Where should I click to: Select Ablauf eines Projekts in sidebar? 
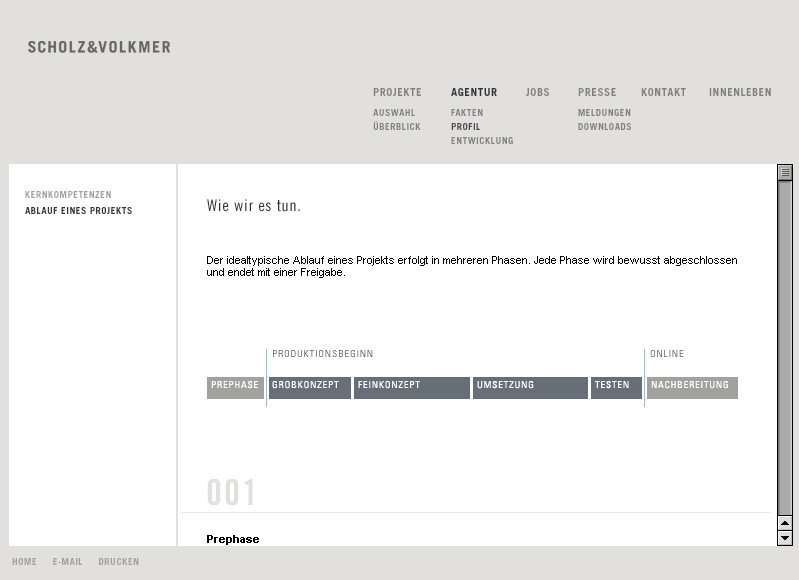[x=78, y=210]
